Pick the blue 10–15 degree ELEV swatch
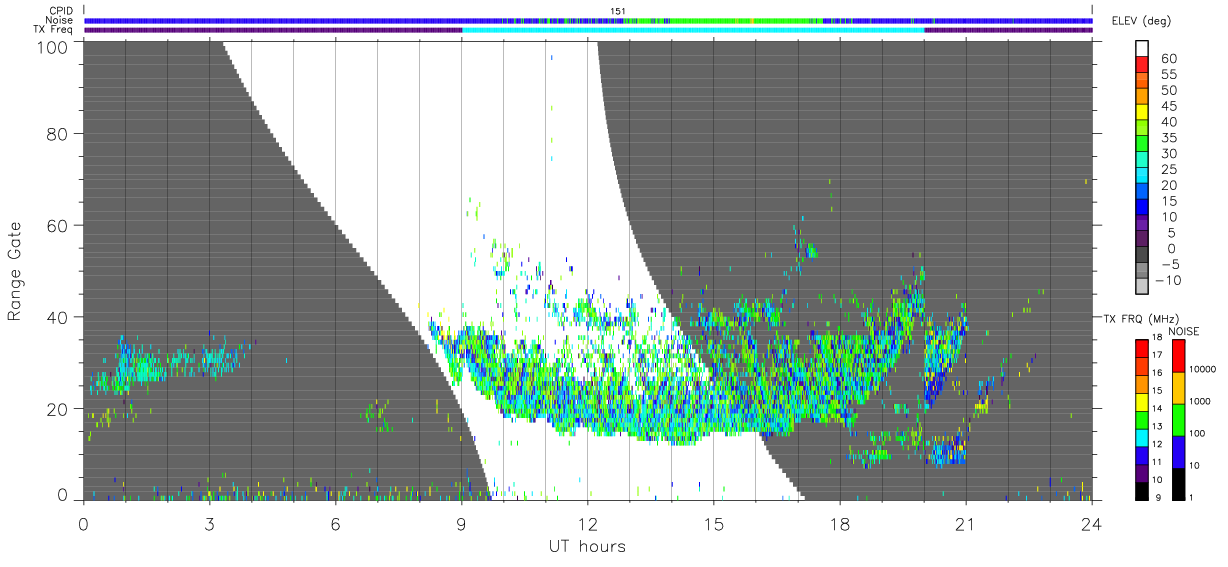 click(1142, 208)
